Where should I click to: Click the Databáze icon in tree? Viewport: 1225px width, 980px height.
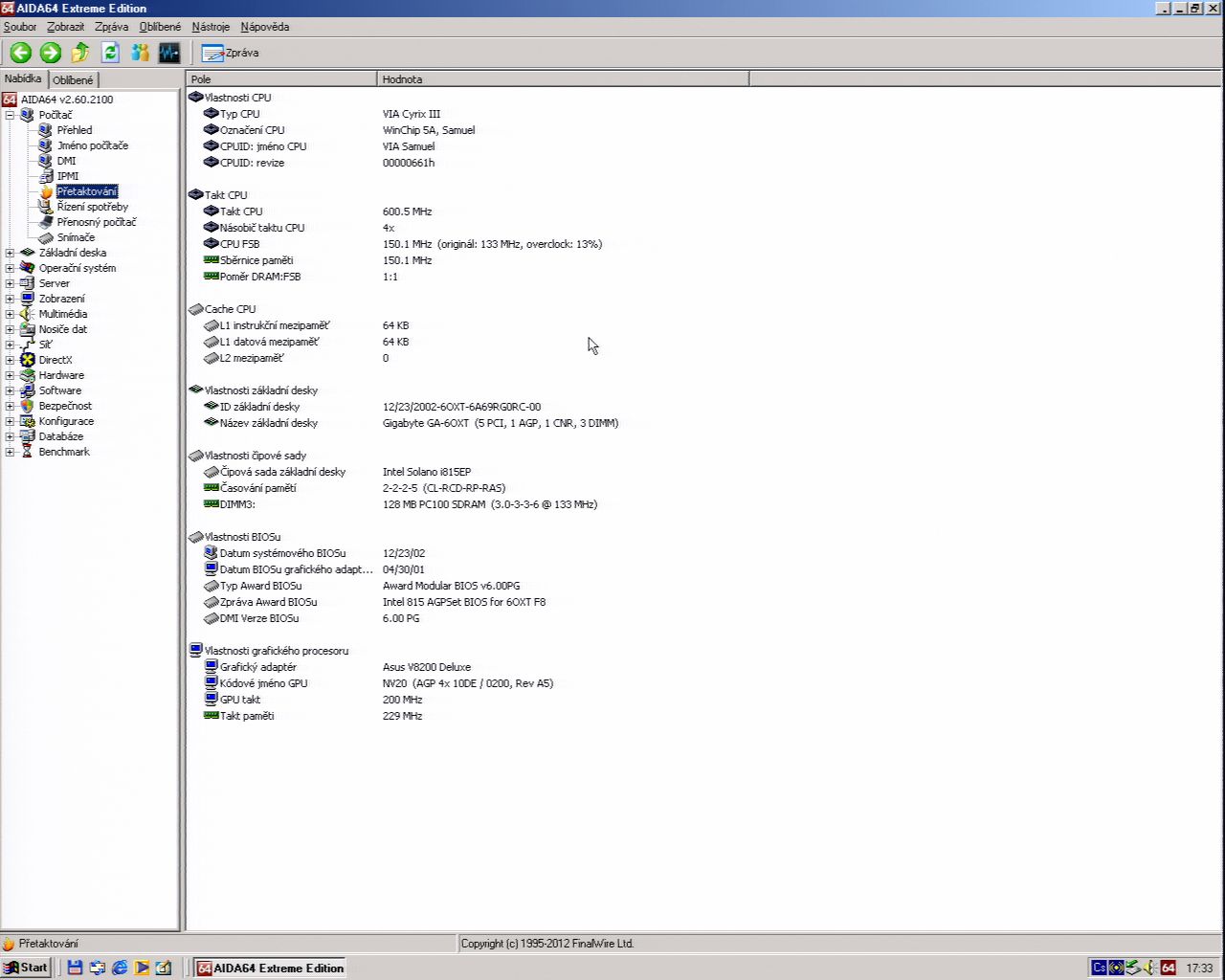(x=27, y=436)
